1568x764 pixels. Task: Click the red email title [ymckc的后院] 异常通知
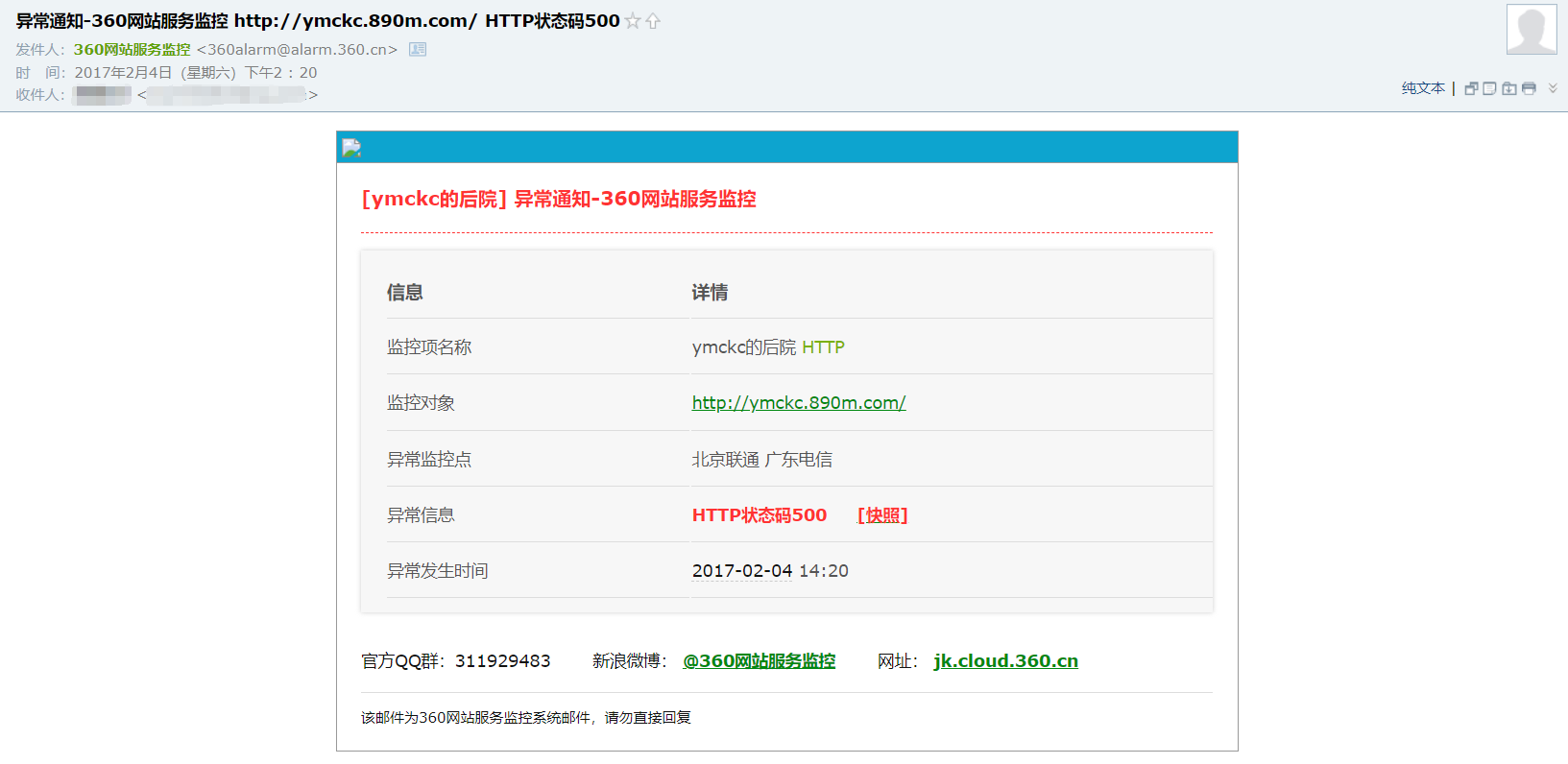(559, 199)
